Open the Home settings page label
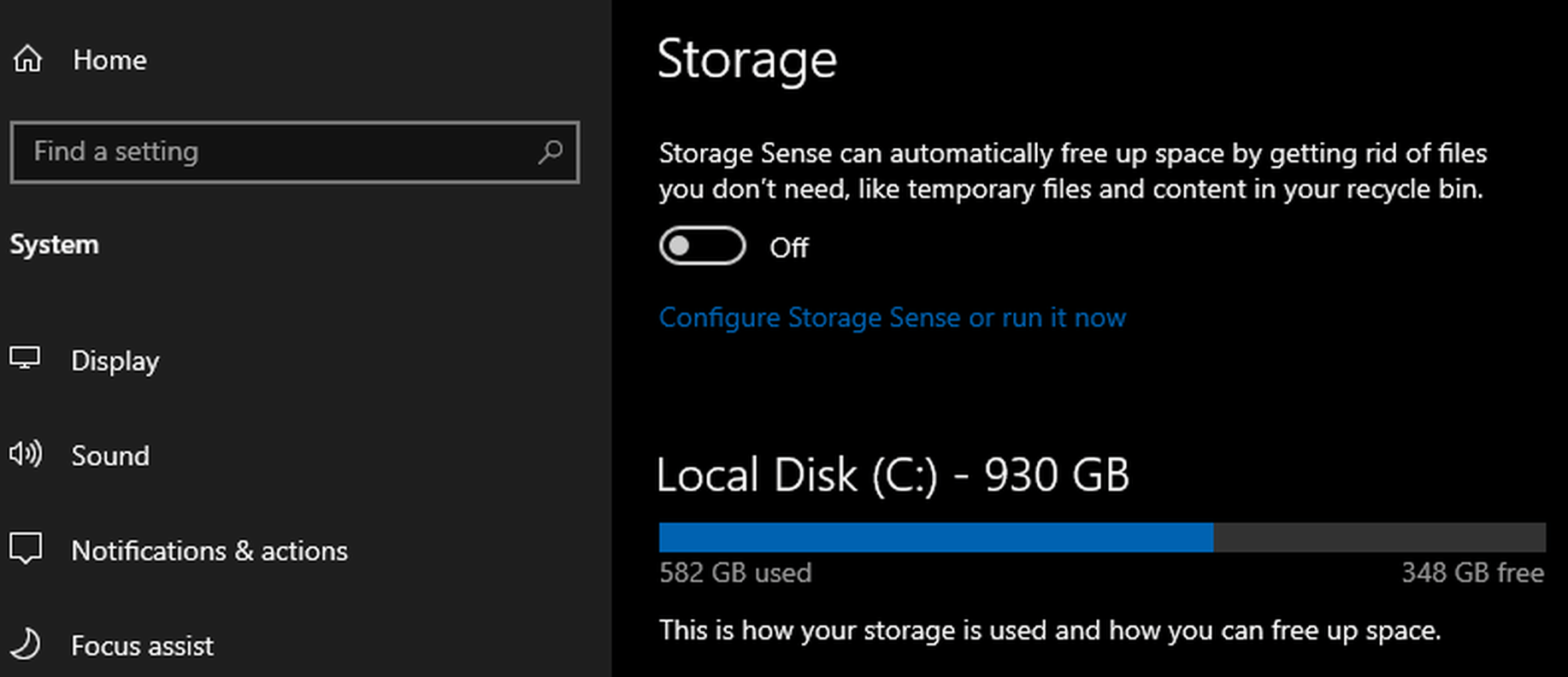The width and height of the screenshot is (1568, 677). [109, 60]
